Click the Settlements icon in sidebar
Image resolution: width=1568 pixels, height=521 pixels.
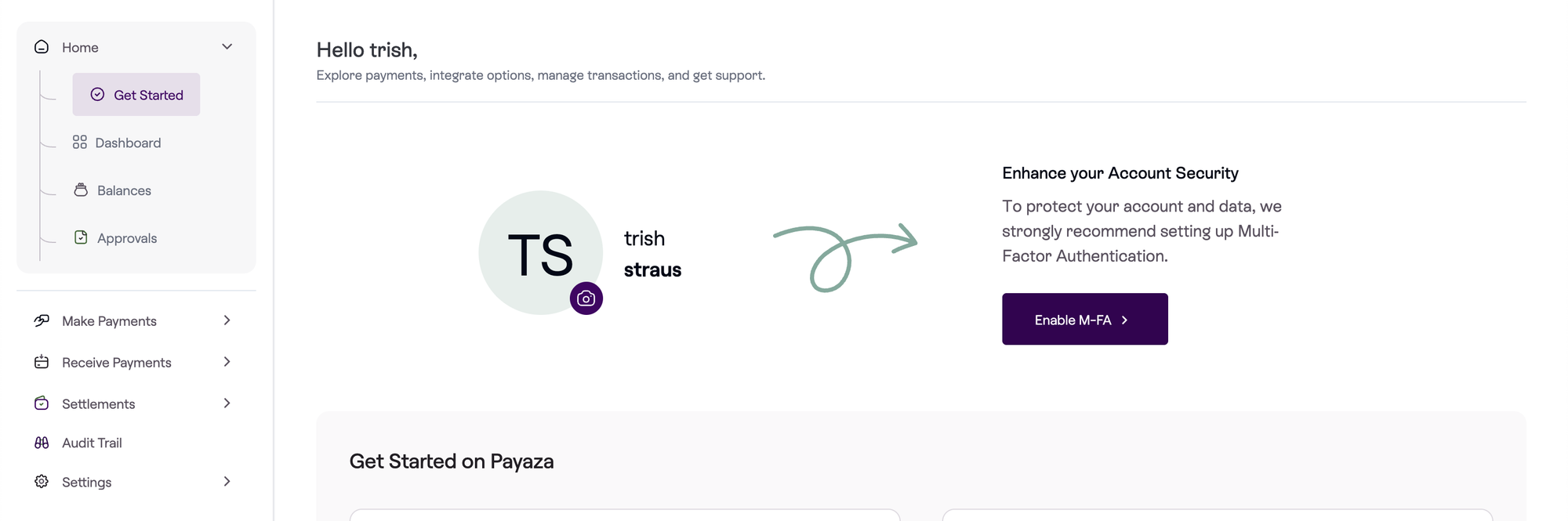tap(42, 403)
